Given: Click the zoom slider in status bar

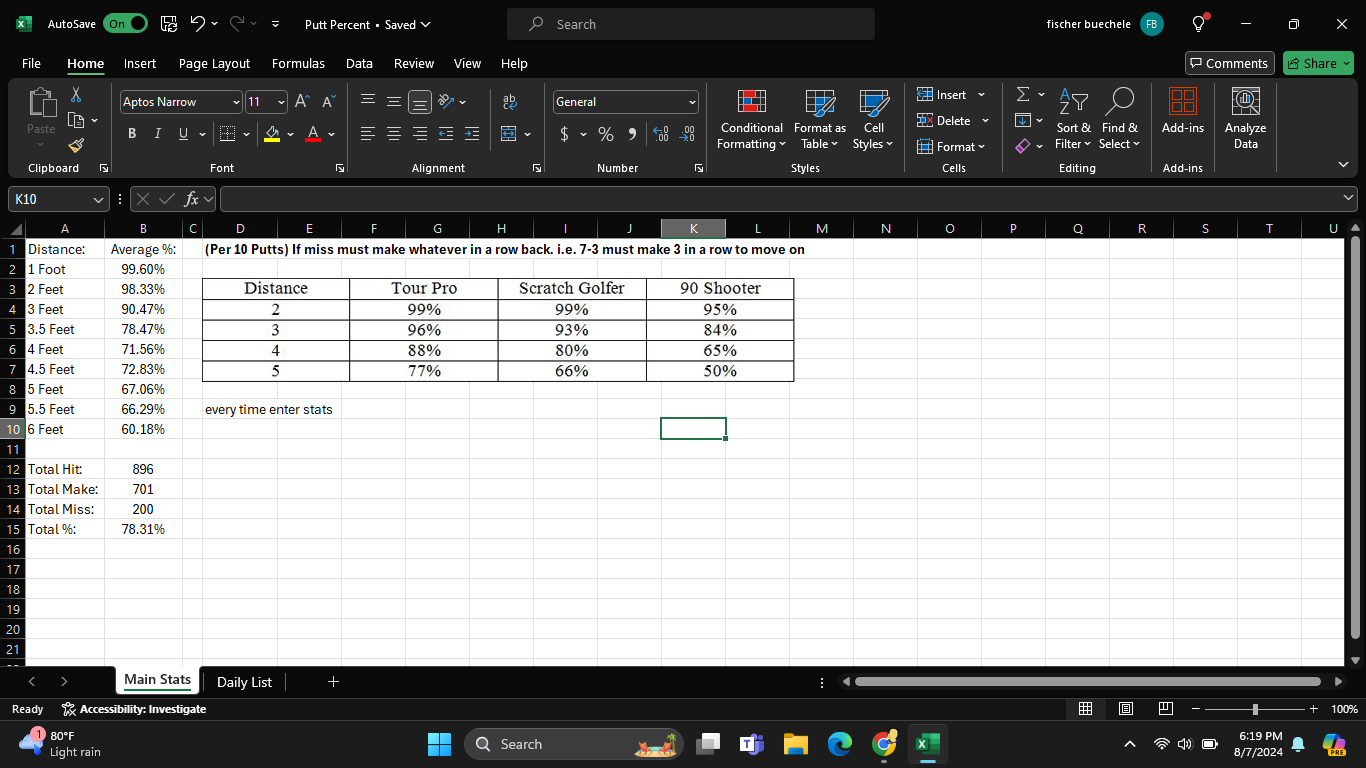Looking at the screenshot, I should 1254,709.
